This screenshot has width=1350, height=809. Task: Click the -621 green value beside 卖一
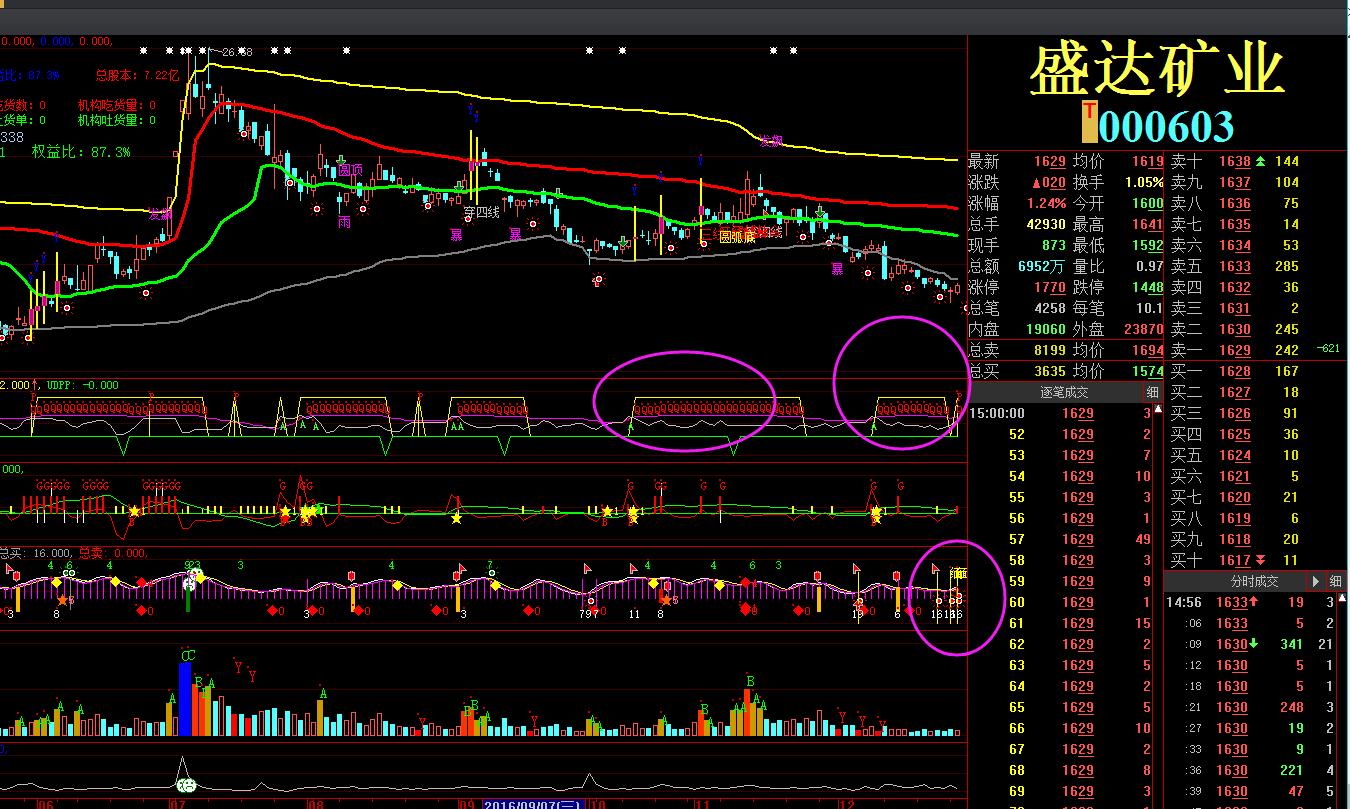[1329, 349]
